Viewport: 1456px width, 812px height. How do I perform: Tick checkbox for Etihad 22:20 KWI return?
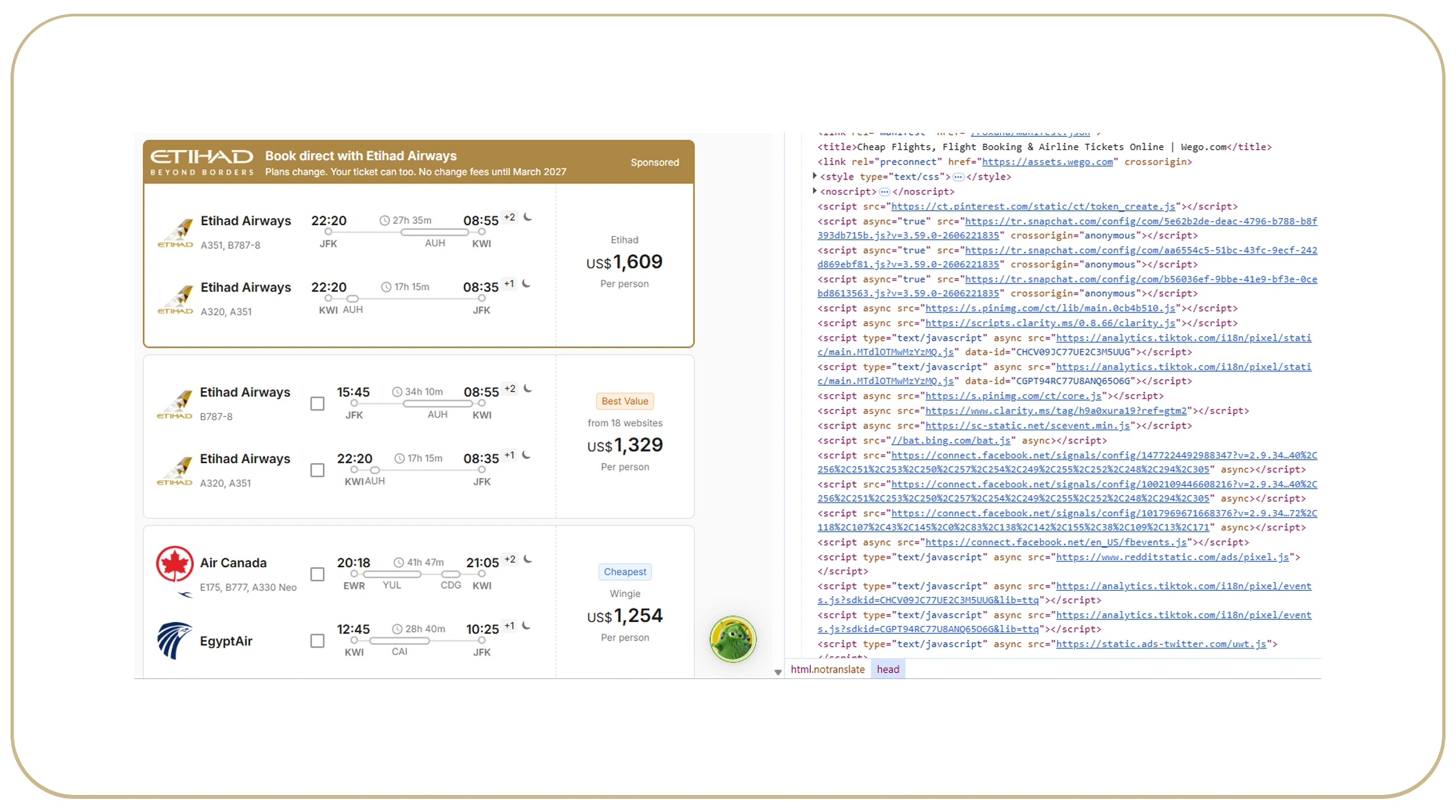tap(318, 470)
